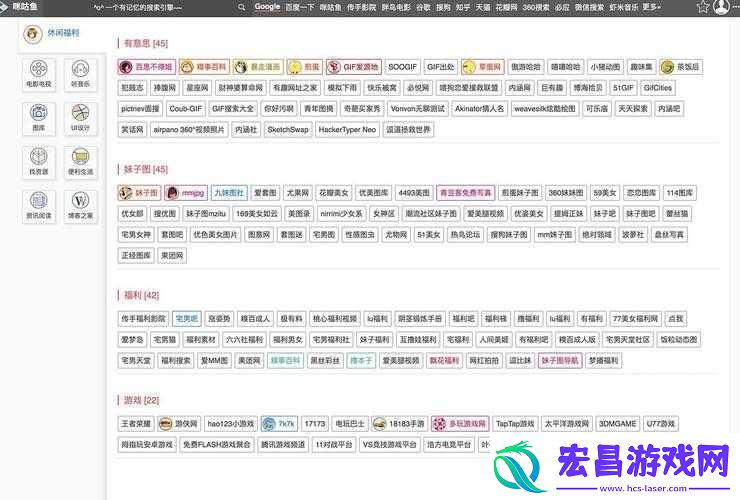Viewport: 740px width, 500px height.
Task: Open the 18183手游 game site
Action: point(400,424)
